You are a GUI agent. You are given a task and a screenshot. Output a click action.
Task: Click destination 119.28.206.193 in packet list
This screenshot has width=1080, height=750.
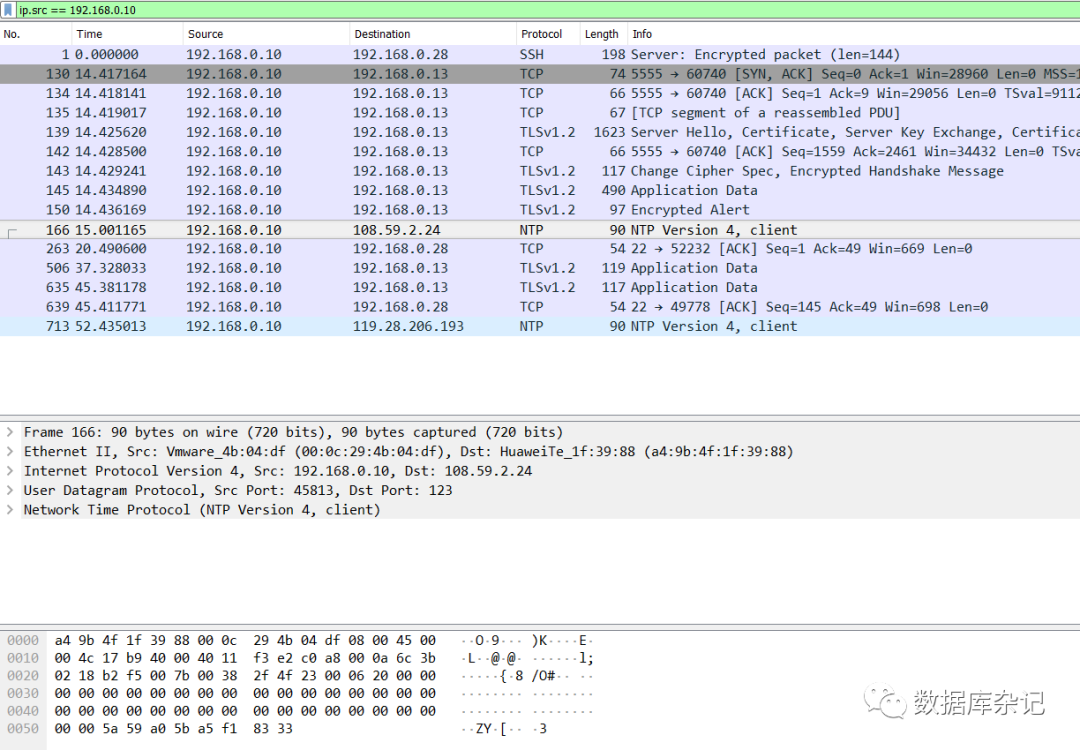pos(408,326)
